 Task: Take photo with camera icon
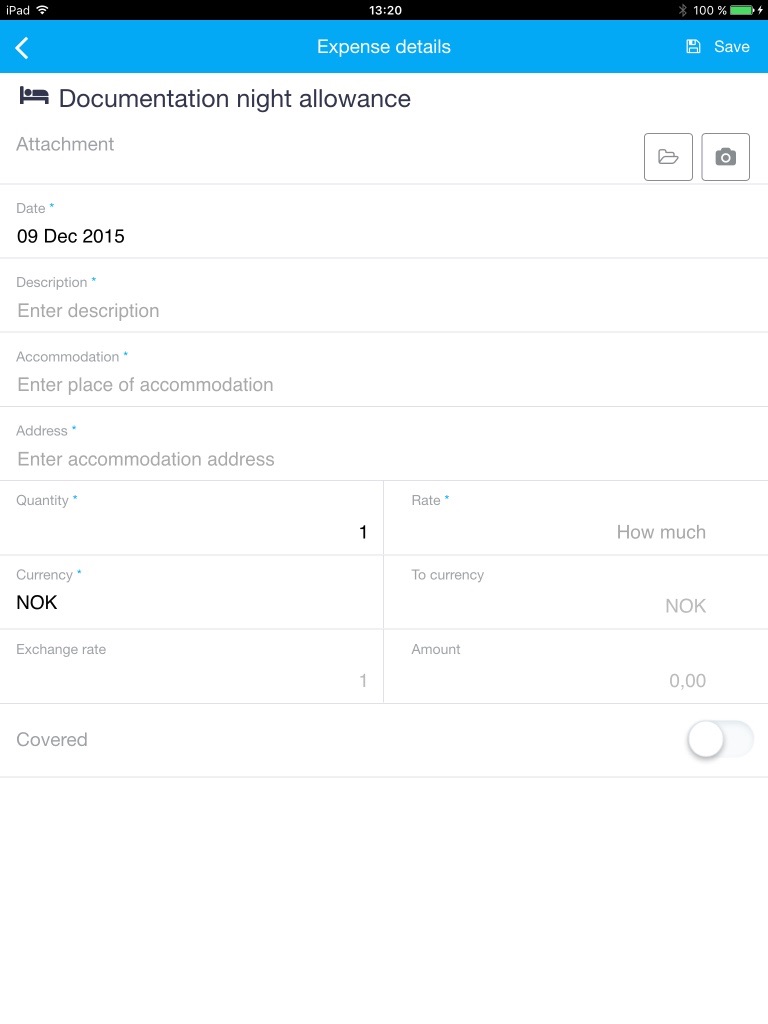point(726,157)
